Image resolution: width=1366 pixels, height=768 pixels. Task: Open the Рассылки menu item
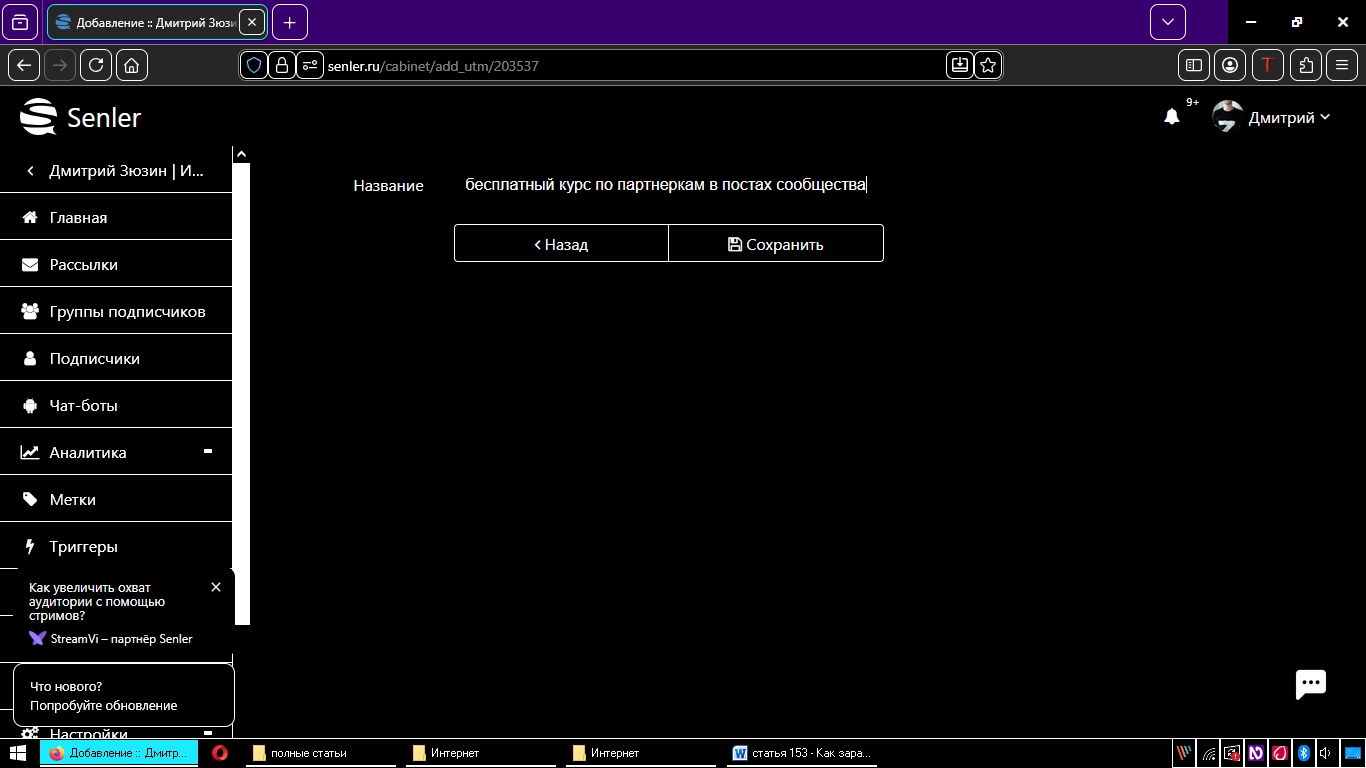coord(84,265)
